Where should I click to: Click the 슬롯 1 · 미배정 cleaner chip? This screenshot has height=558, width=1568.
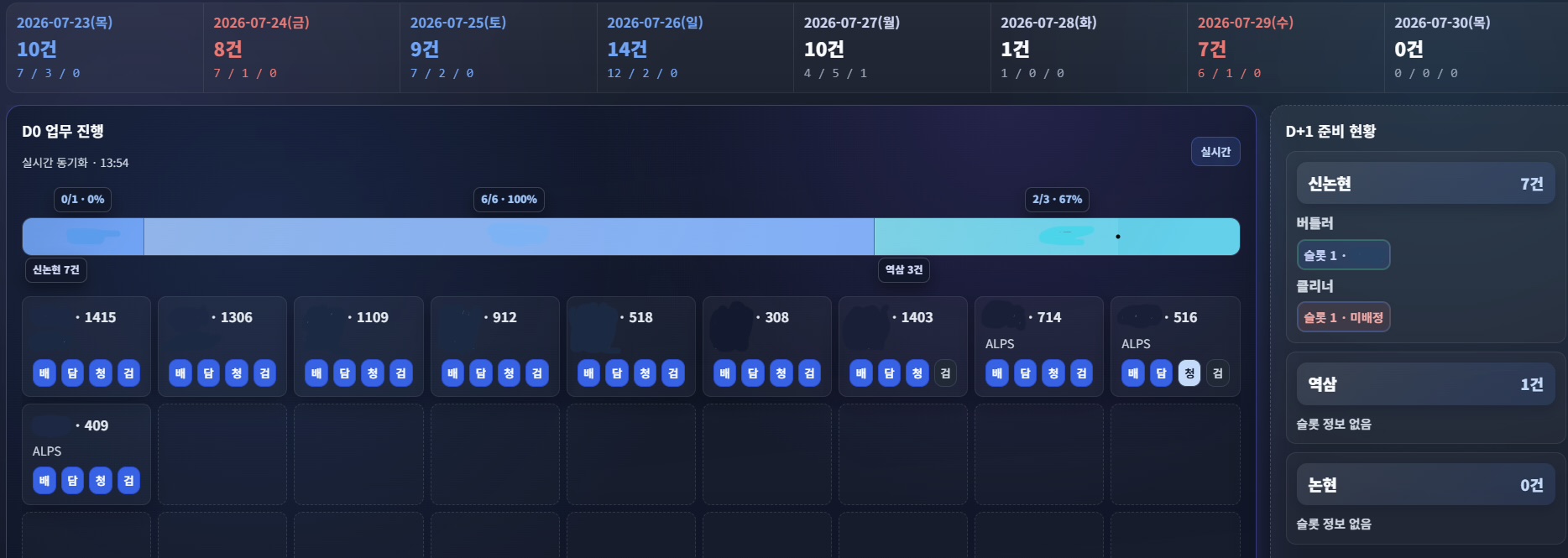tap(1343, 317)
